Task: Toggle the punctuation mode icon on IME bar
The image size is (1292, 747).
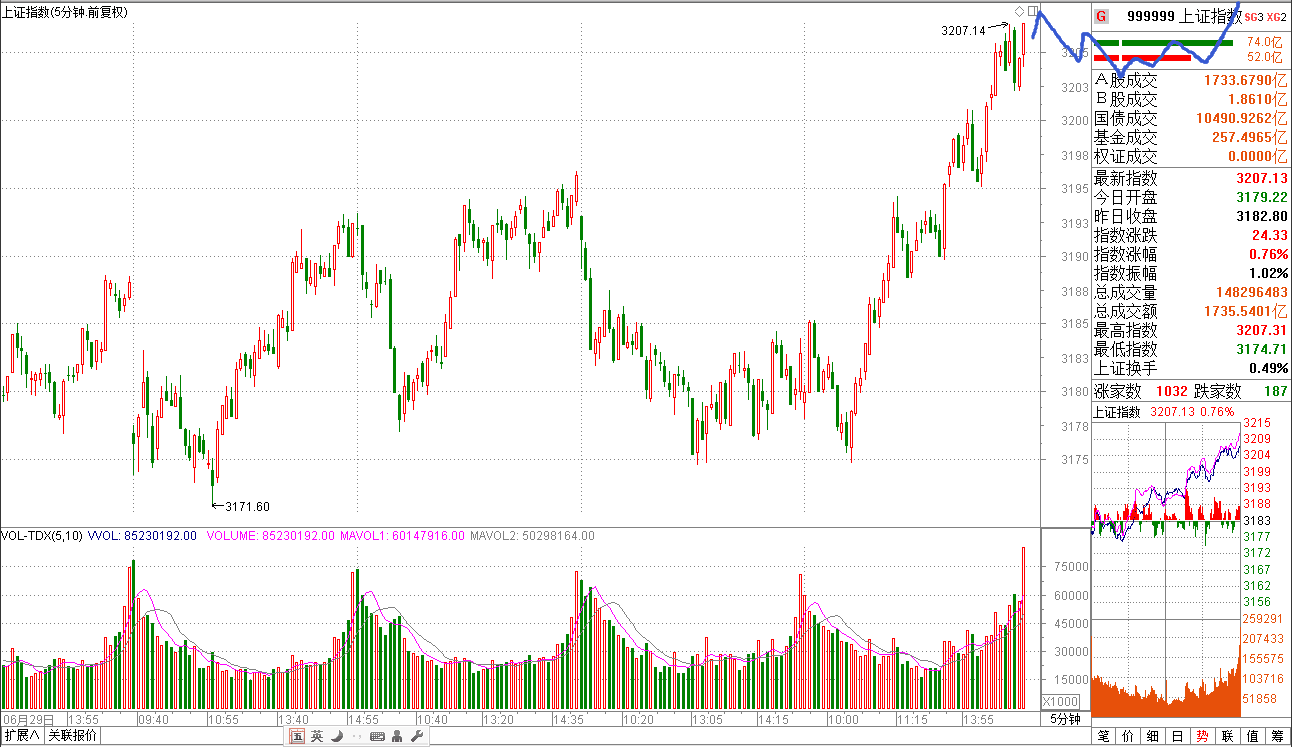Action: [x=356, y=737]
